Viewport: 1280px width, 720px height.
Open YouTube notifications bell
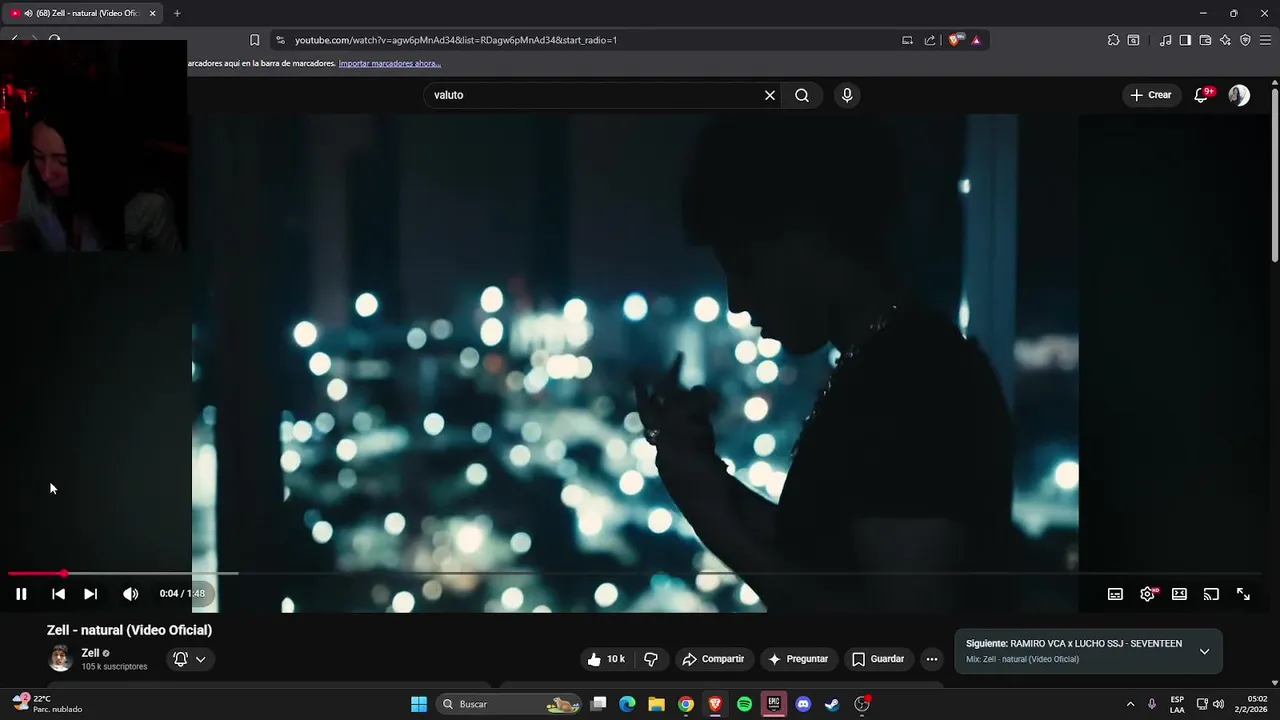(1202, 95)
